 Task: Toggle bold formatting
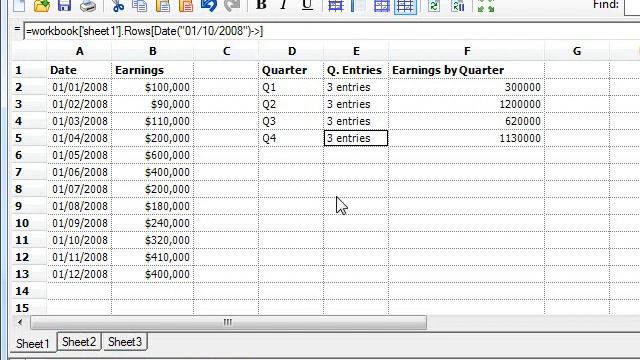(x=261, y=5)
